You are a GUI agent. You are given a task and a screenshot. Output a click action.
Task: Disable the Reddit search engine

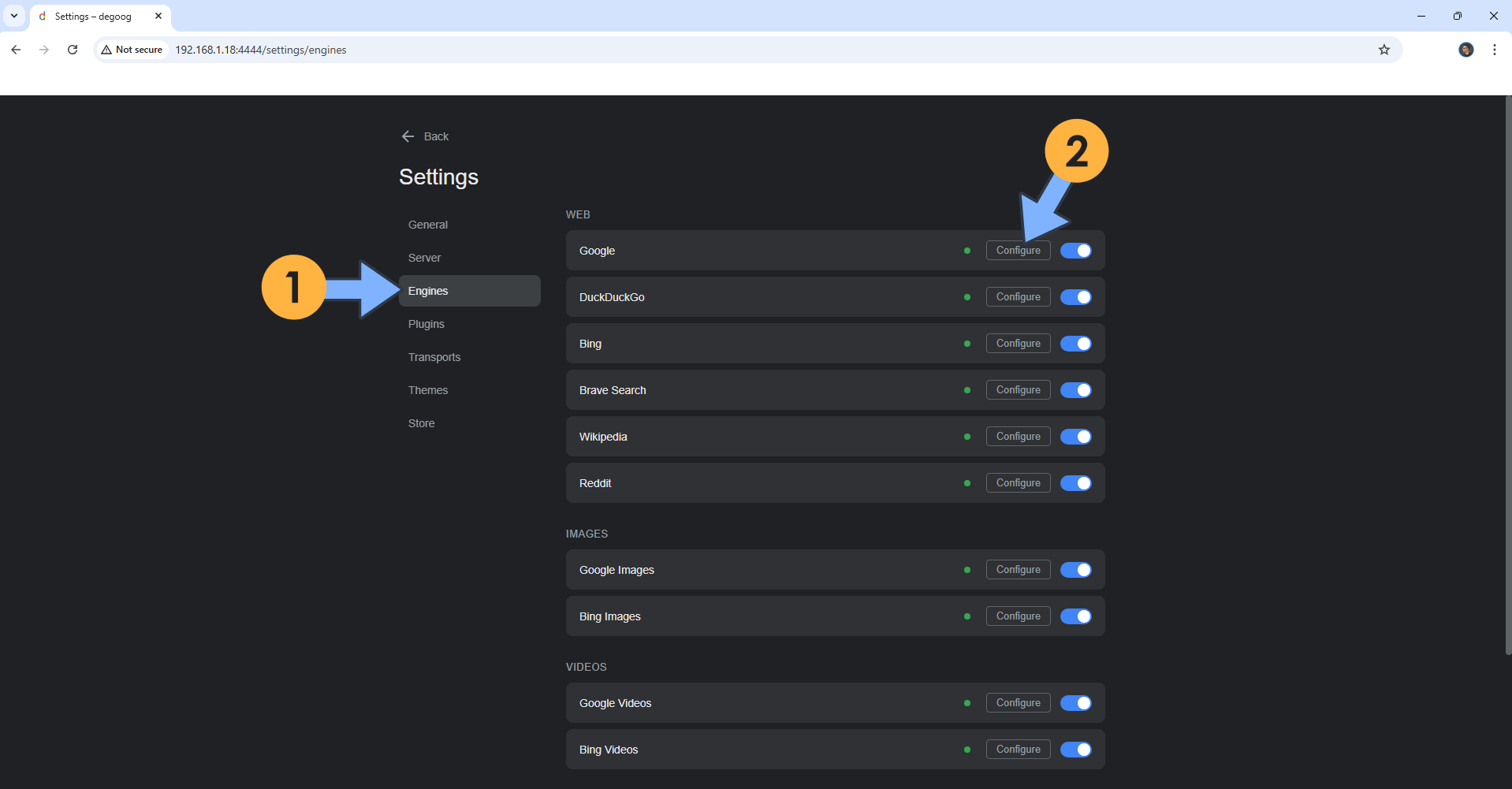[x=1076, y=482]
